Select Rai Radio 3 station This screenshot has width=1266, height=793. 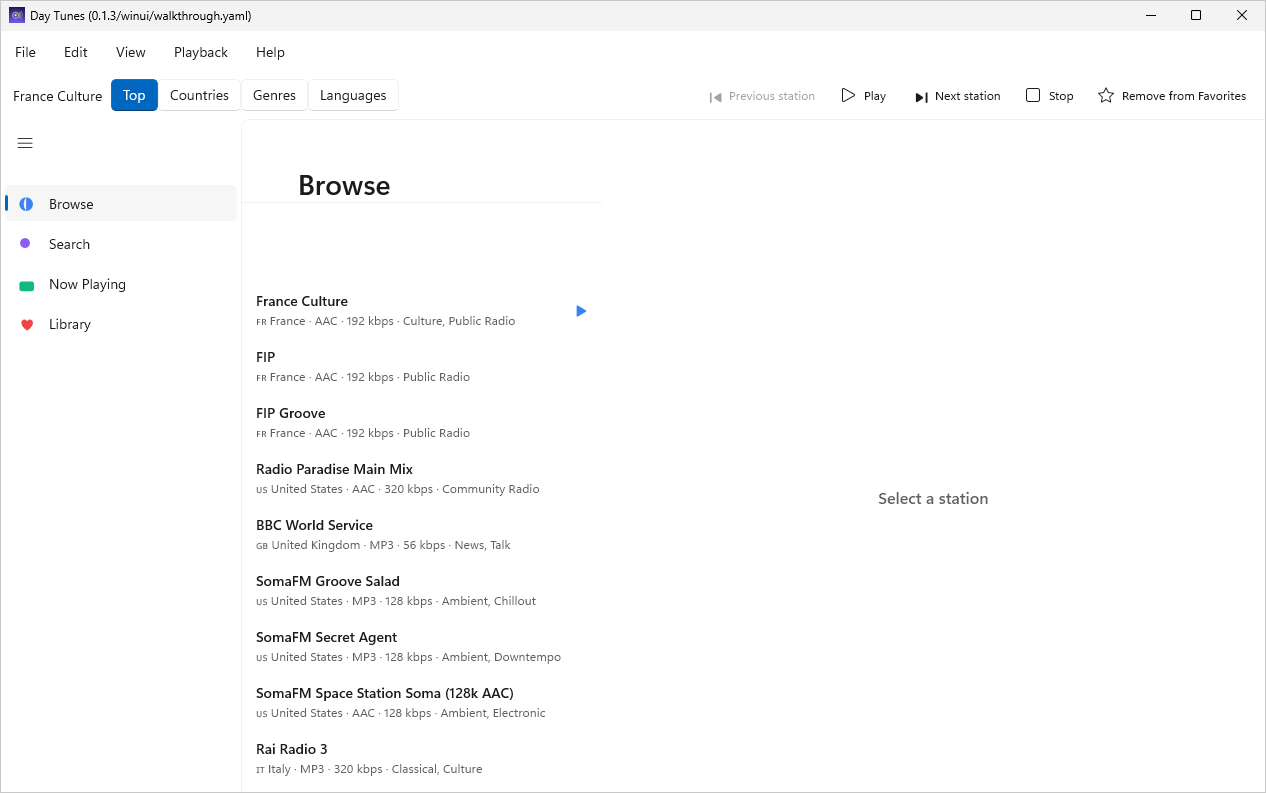(422, 759)
